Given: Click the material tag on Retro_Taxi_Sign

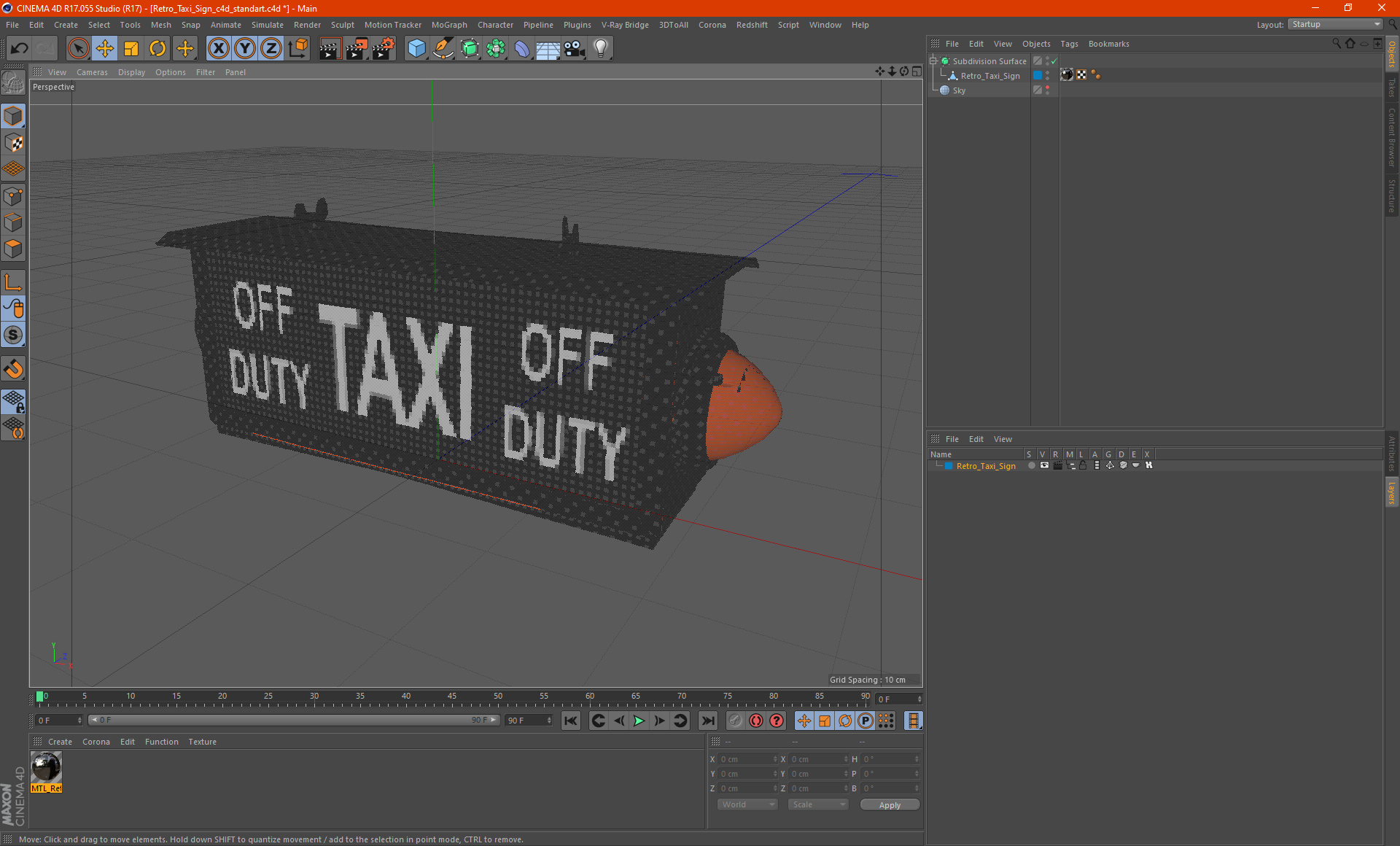Looking at the screenshot, I should 1067,75.
